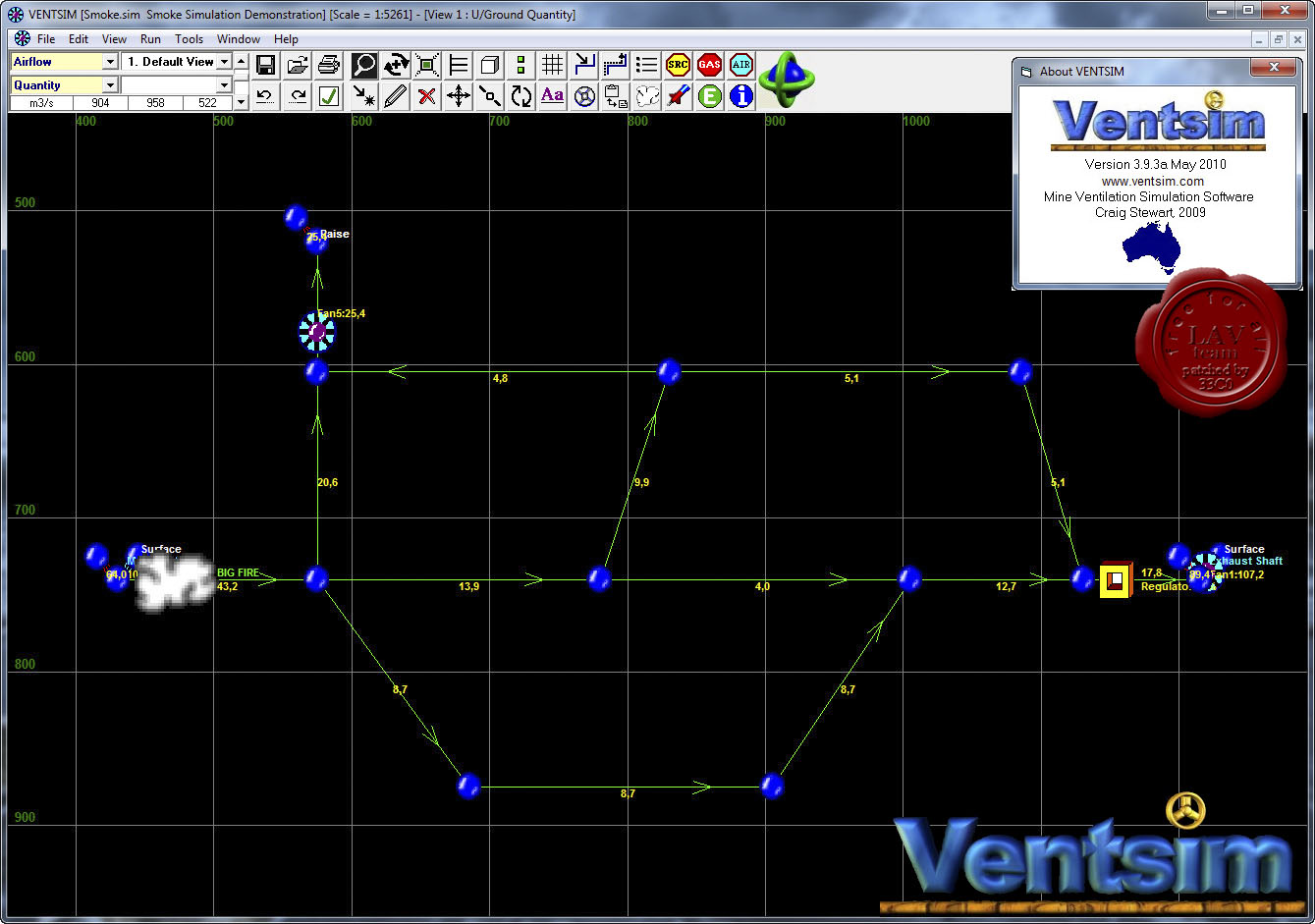Screen dimensions: 1315x924
Task: Click the BIG FIRE label
Action: pyautogui.click(x=239, y=572)
